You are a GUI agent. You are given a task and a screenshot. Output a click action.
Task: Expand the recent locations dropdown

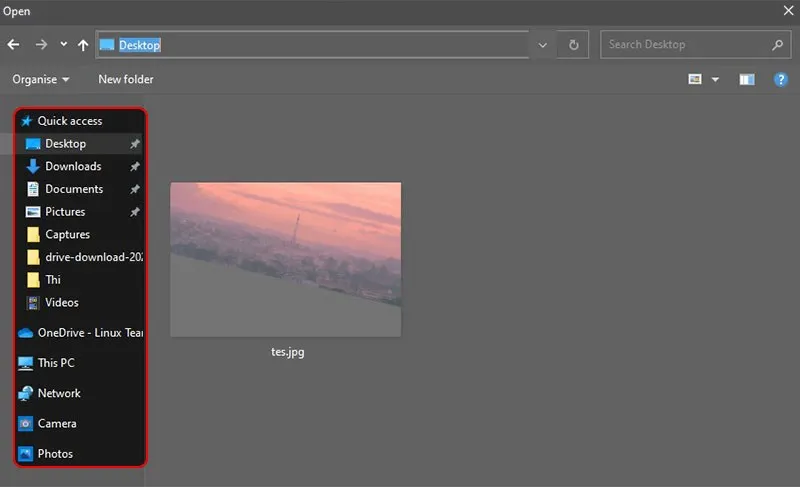tap(64, 45)
